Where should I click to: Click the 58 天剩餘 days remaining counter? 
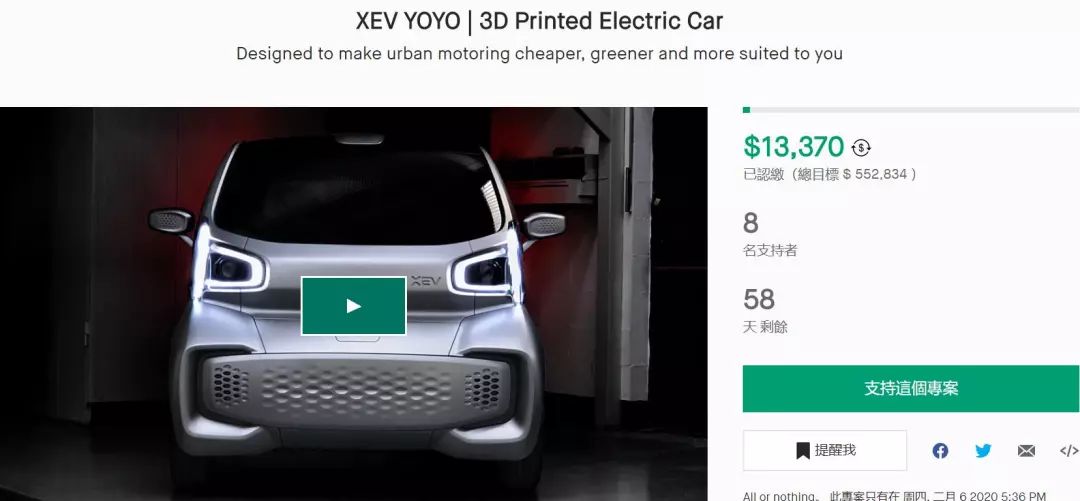click(x=765, y=310)
